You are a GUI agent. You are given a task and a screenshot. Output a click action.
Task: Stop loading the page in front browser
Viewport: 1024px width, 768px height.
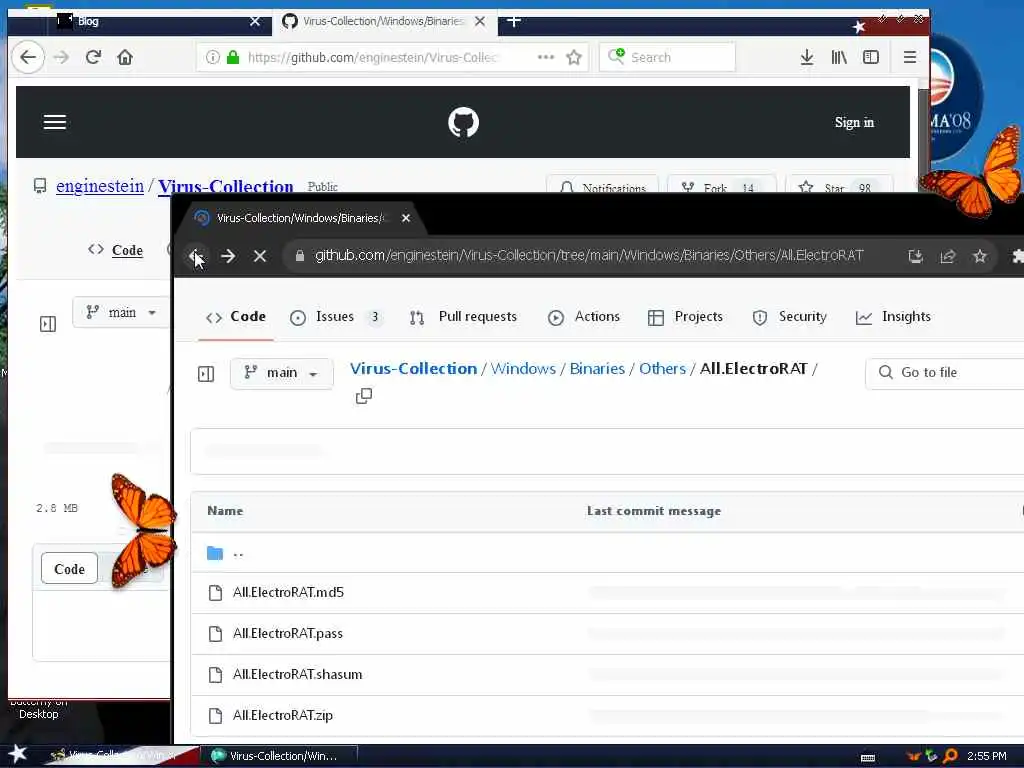(260, 256)
